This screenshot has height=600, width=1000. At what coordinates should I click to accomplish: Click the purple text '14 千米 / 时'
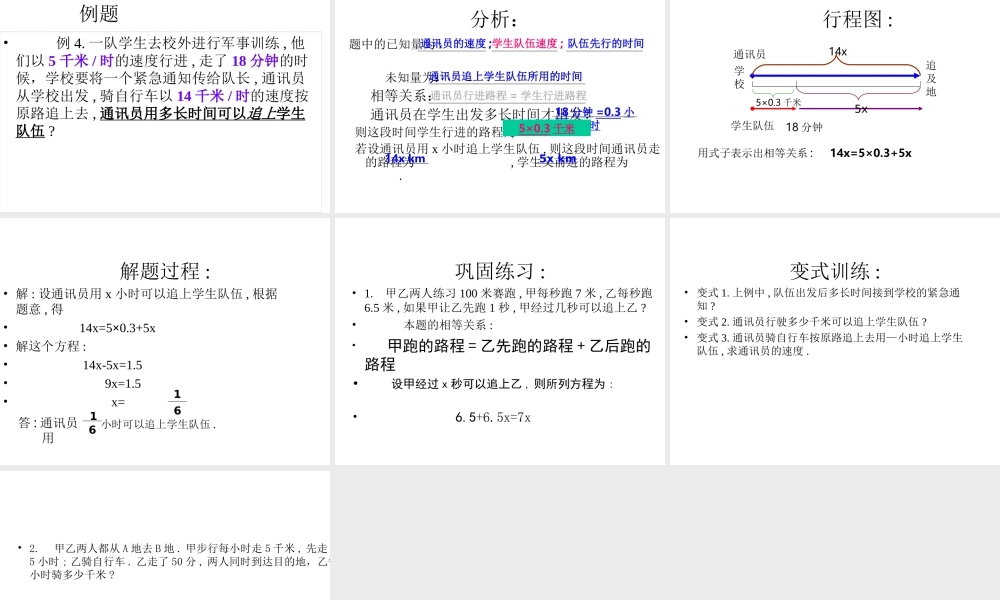coord(212,96)
